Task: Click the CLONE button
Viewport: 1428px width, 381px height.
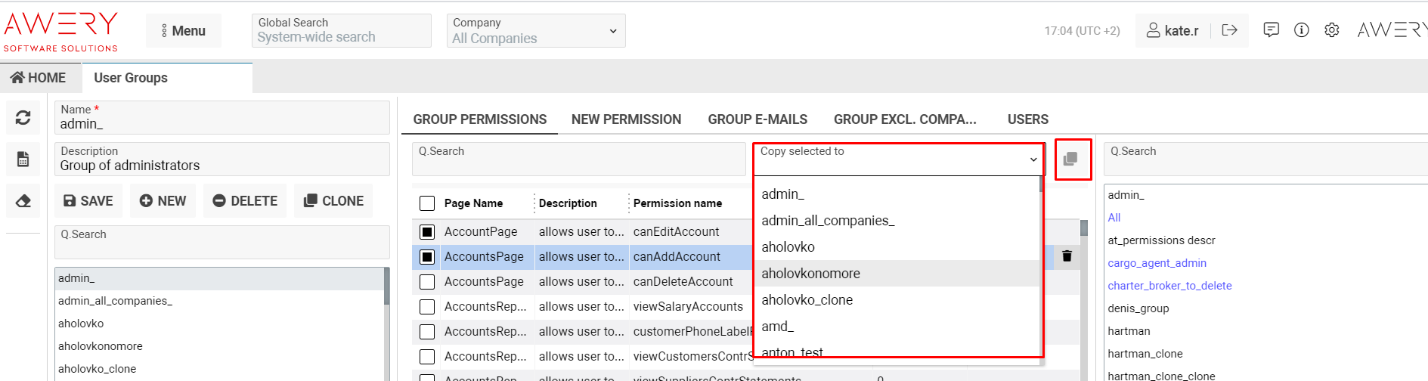Action: tap(334, 201)
